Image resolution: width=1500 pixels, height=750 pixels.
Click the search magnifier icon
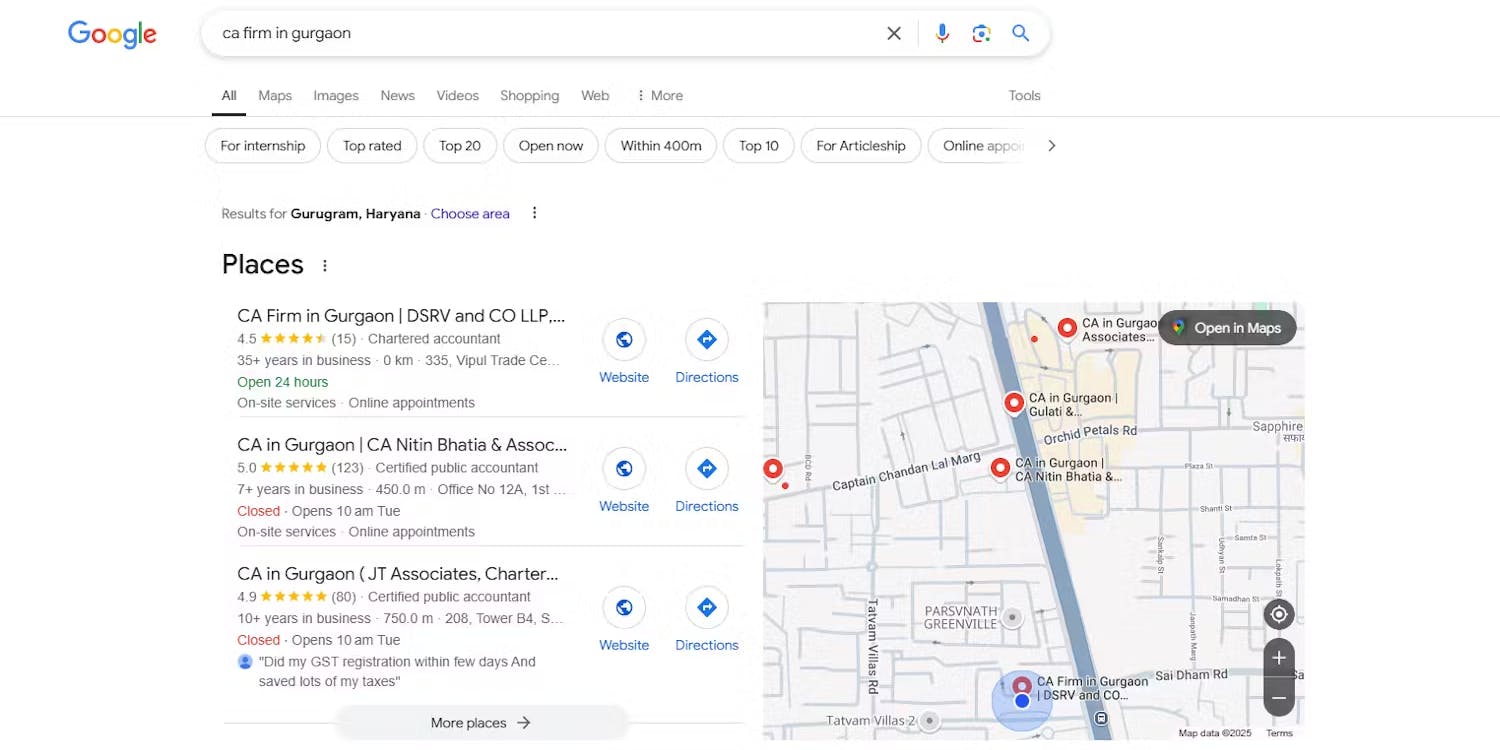tap(1020, 32)
